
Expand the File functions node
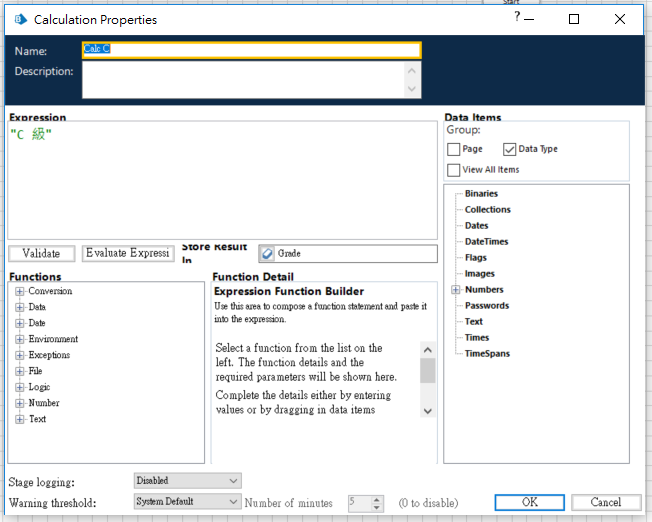click(x=20, y=371)
